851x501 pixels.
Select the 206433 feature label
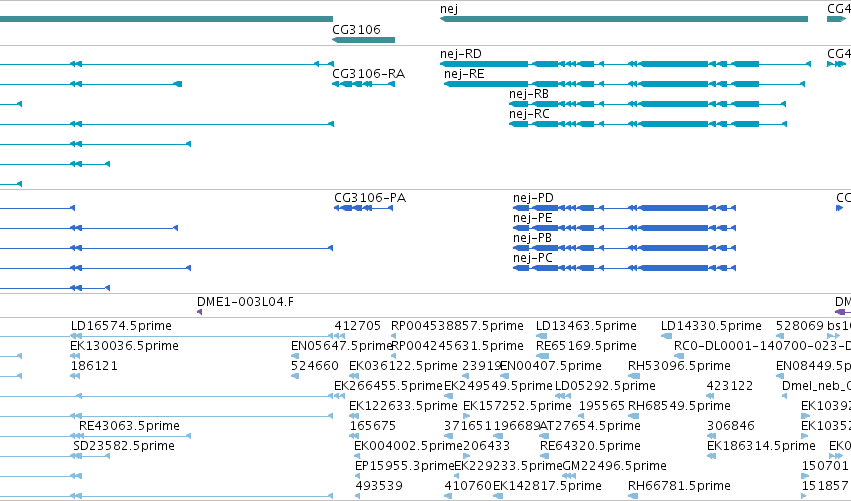487,446
